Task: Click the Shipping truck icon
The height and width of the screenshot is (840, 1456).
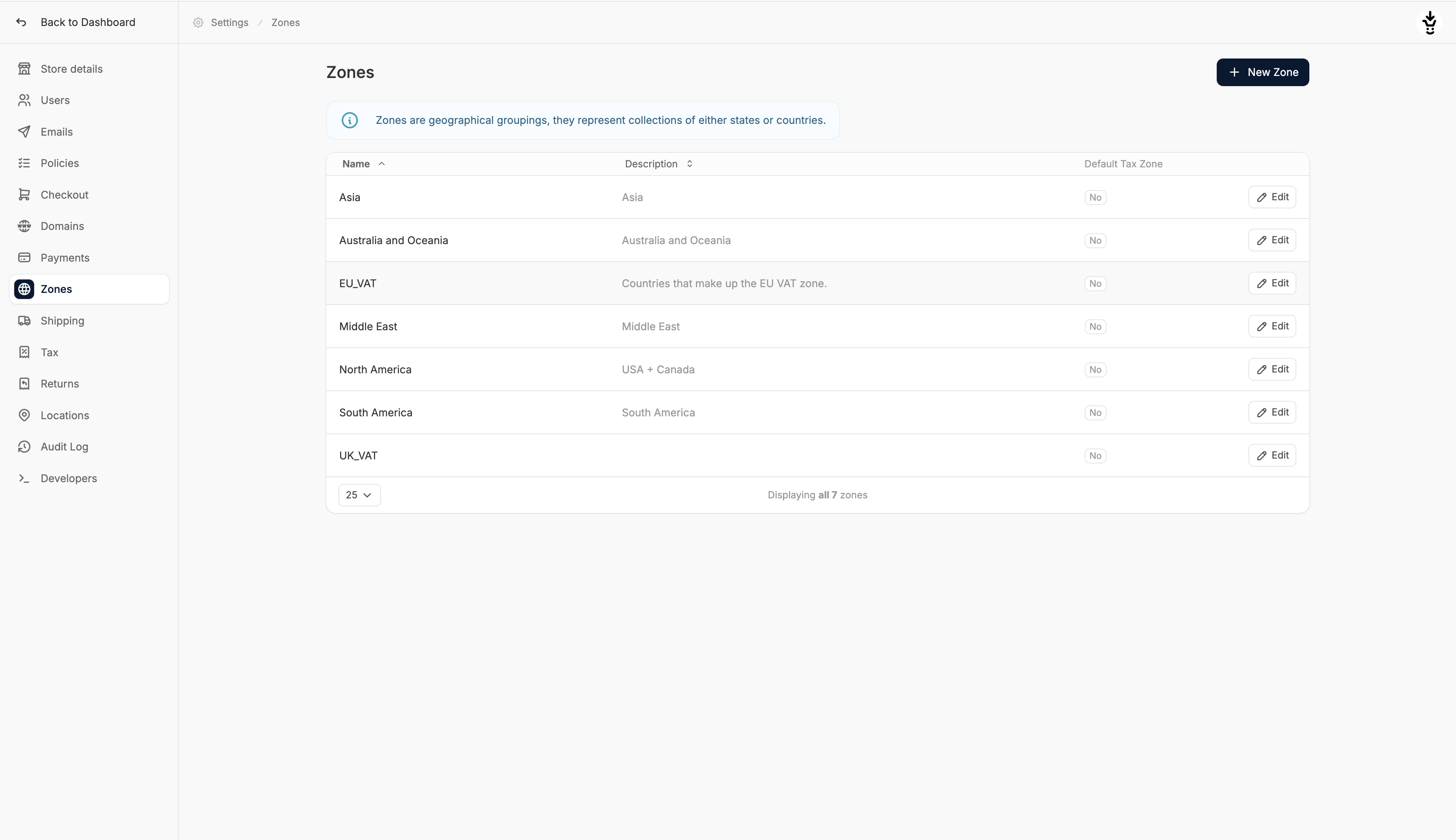Action: click(x=24, y=321)
